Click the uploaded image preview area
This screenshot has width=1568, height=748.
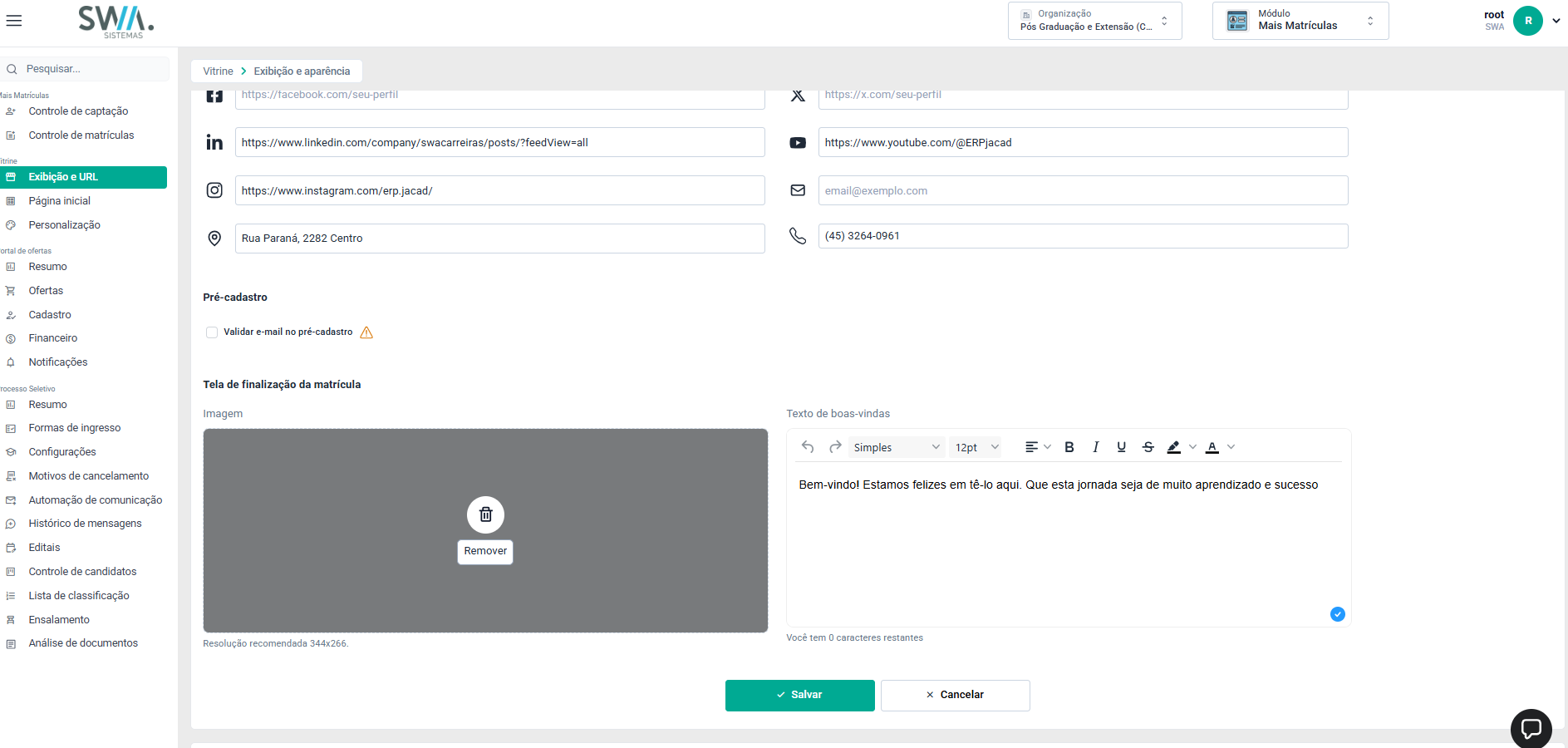click(485, 530)
